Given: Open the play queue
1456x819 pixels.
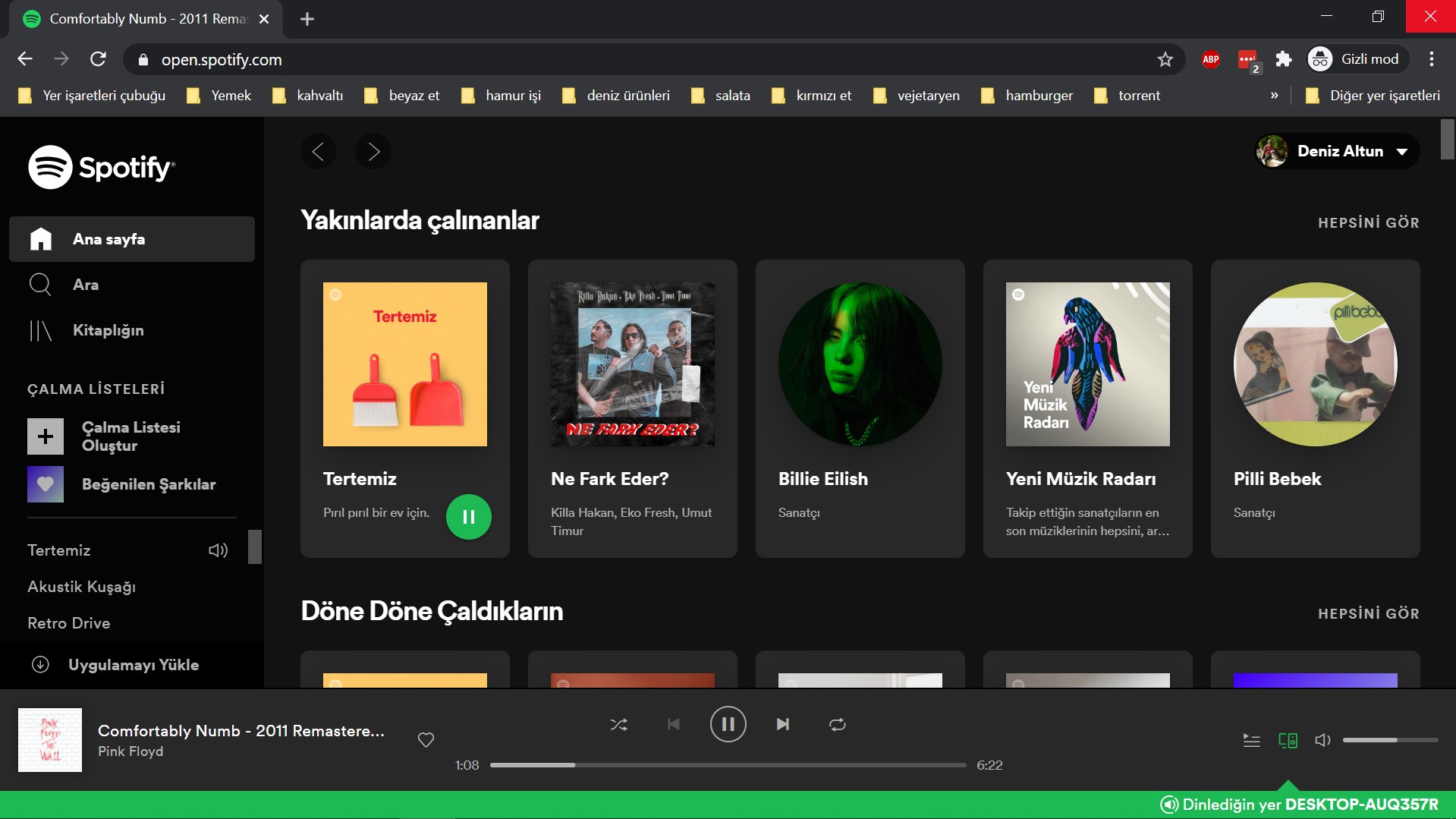Looking at the screenshot, I should pos(1252,740).
